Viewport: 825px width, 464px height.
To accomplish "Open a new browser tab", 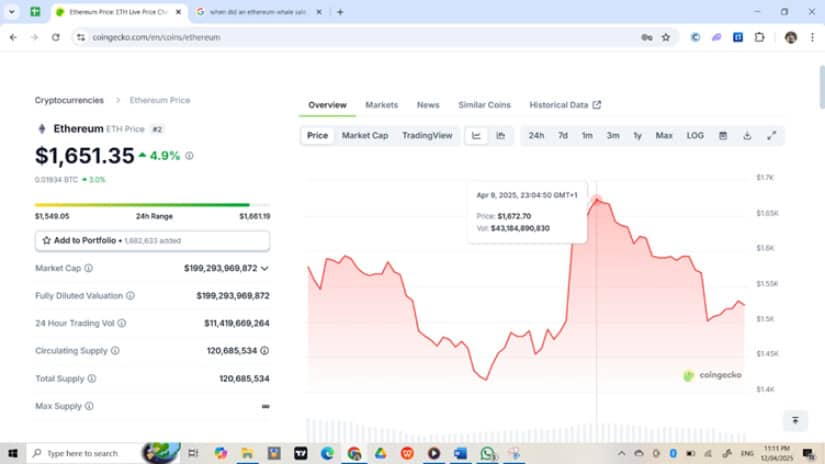I will click(340, 12).
